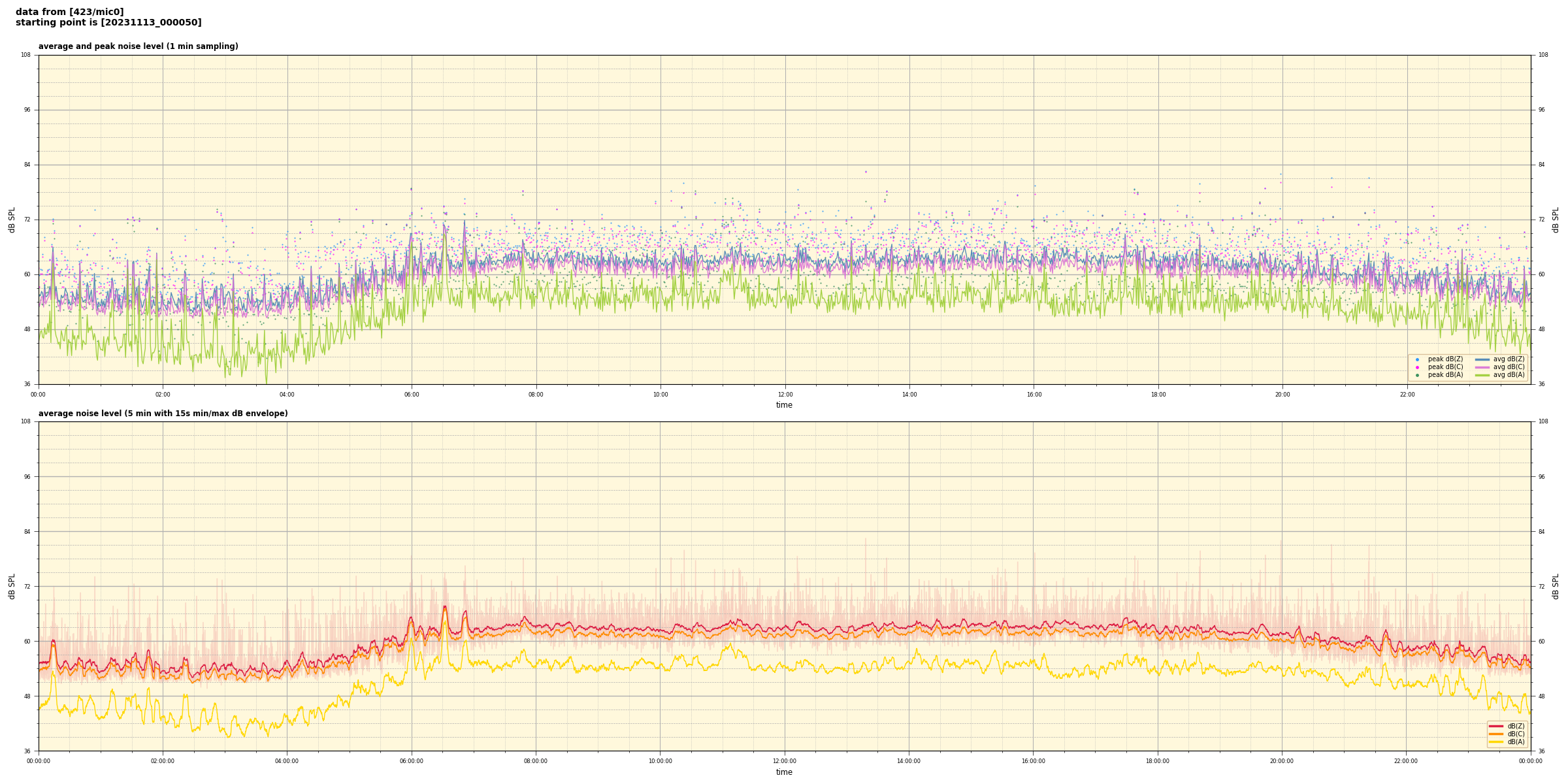Click the 'average noise level (5 min' chart title
Viewport: 1568px width, 784px height.
tap(163, 414)
